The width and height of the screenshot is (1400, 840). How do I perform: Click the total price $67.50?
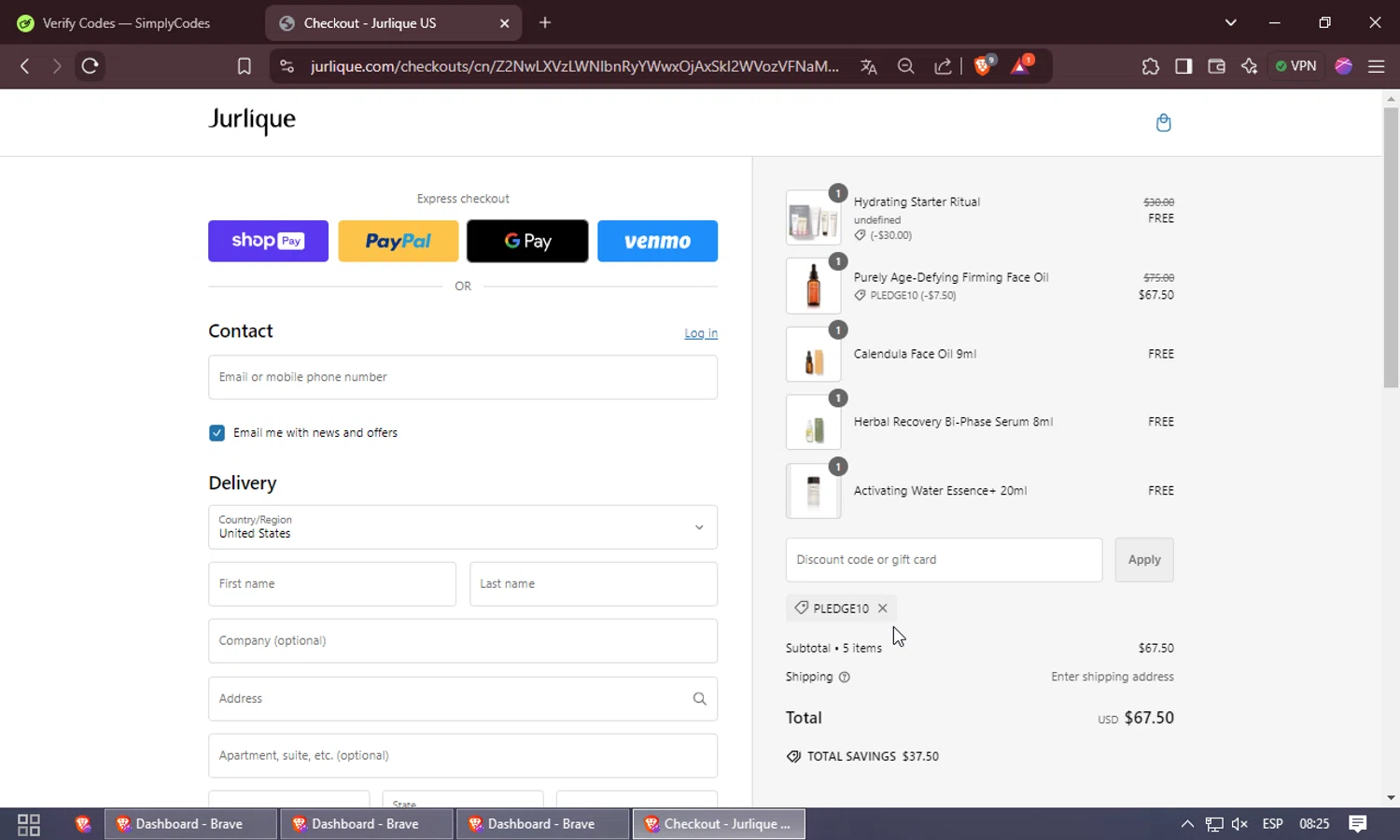point(1149,718)
